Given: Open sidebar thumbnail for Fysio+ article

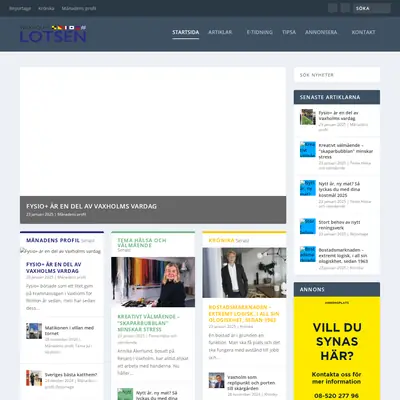Looking at the screenshot, I should (x=308, y=117).
